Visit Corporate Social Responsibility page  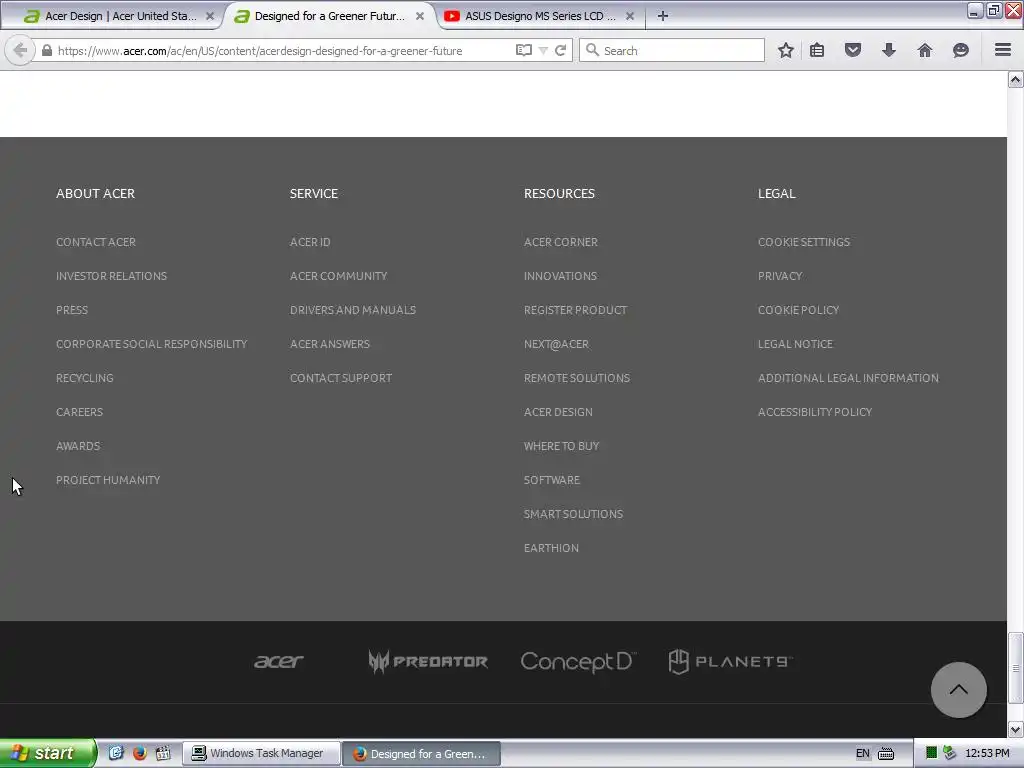(152, 344)
